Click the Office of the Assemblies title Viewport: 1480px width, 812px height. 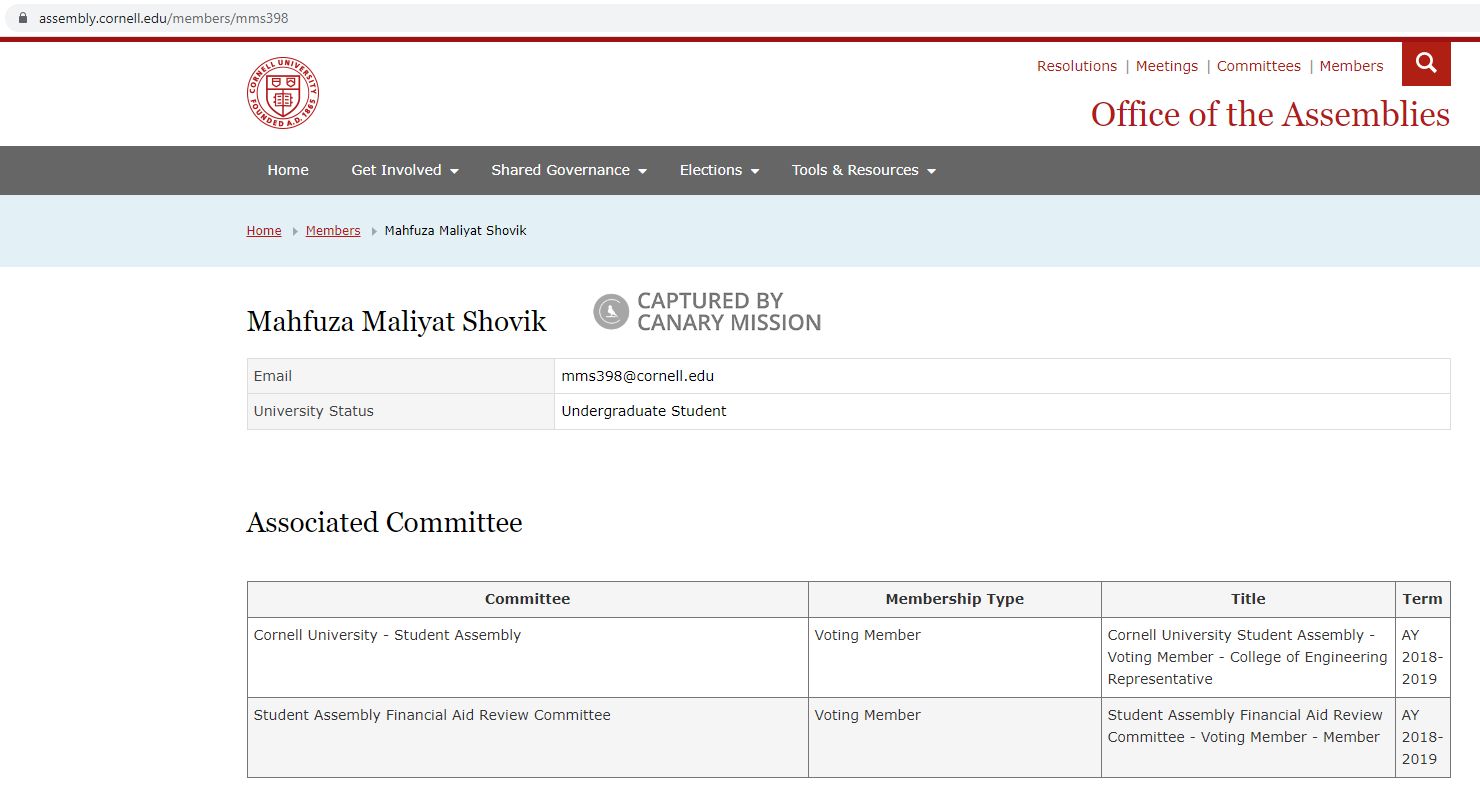pyautogui.click(x=1270, y=114)
